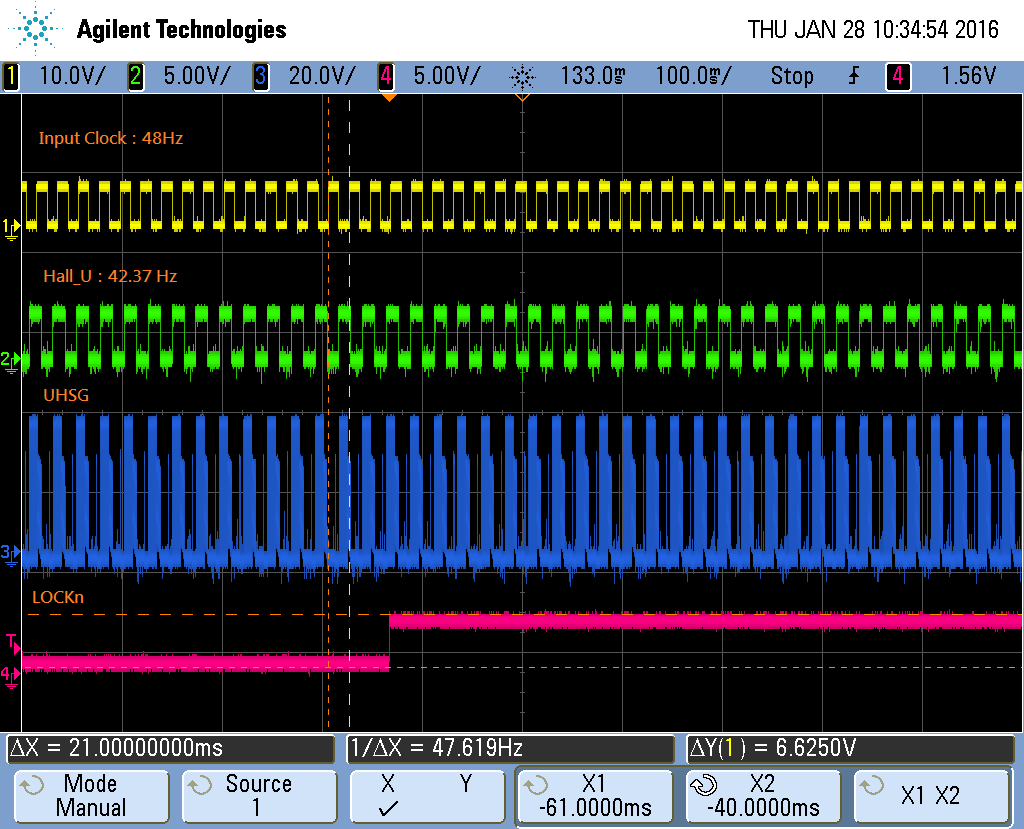Image resolution: width=1024 pixels, height=829 pixels.
Task: Click the ΔY(1) = 6.6250V readout
Action: 850,749
